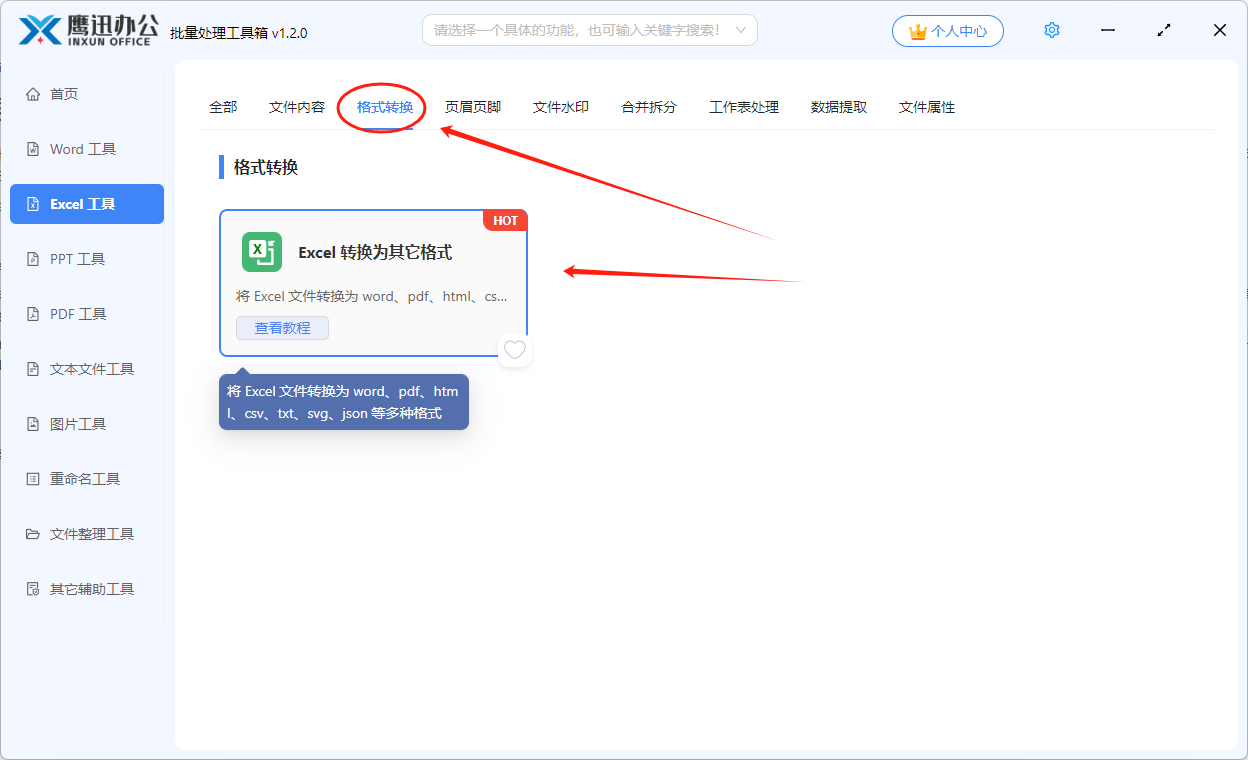Select the 格式转换 tab
Viewport: 1248px width, 760px height.
385,107
